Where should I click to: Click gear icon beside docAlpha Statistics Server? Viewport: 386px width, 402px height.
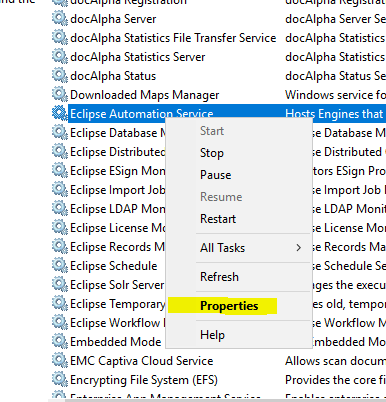60,57
